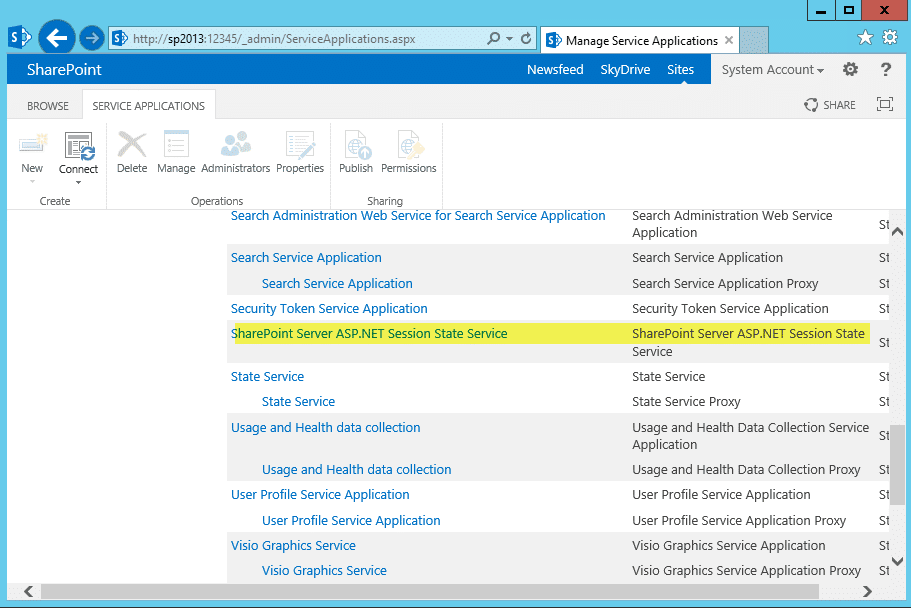The width and height of the screenshot is (911, 608).
Task: Click the Publish ribbon icon
Action: 356,152
